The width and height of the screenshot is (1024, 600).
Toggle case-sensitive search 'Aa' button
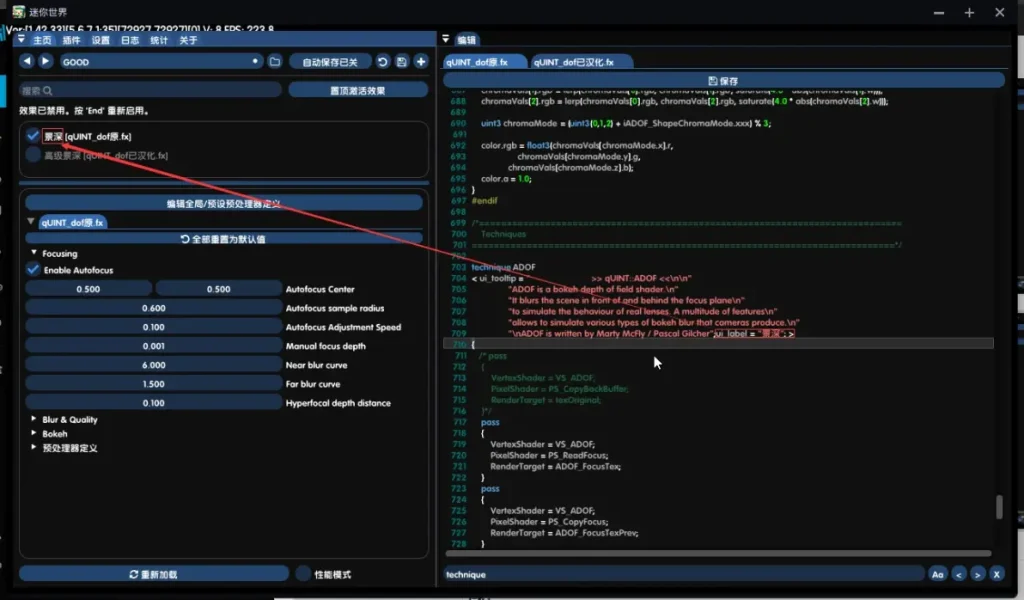937,574
